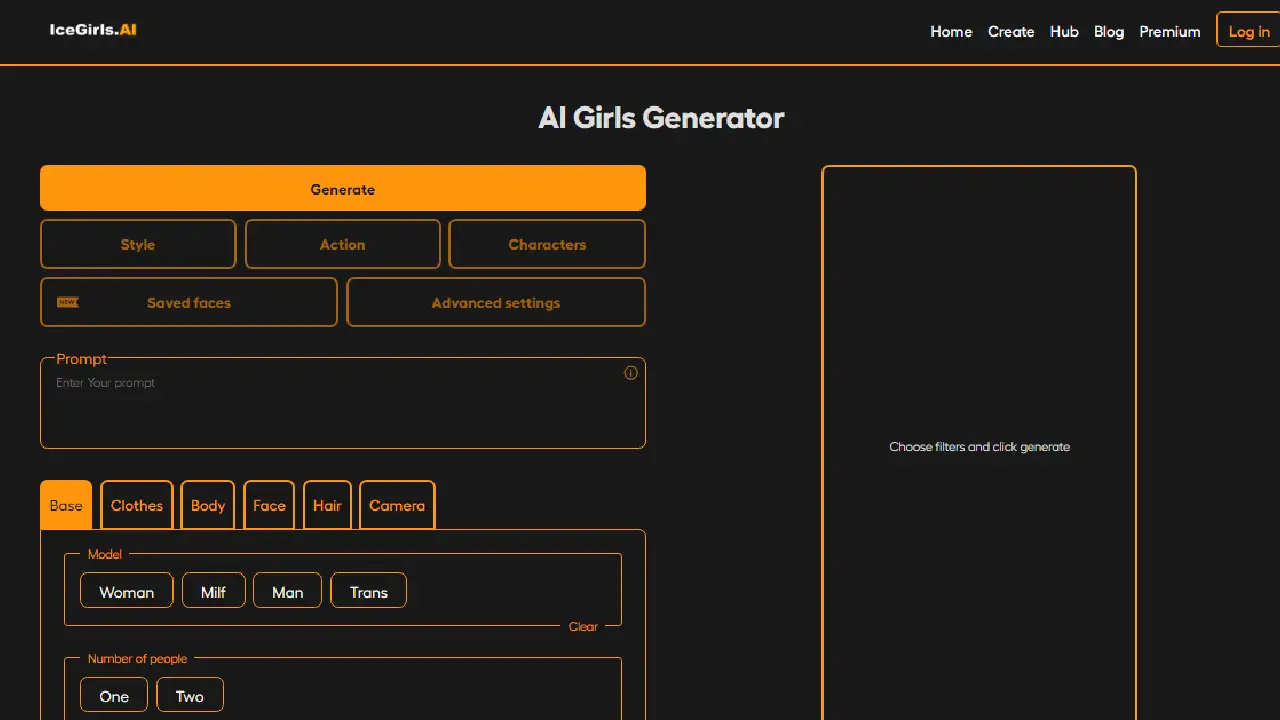Open the Characters selection panel
Image resolution: width=1280 pixels, height=720 pixels.
(x=547, y=245)
